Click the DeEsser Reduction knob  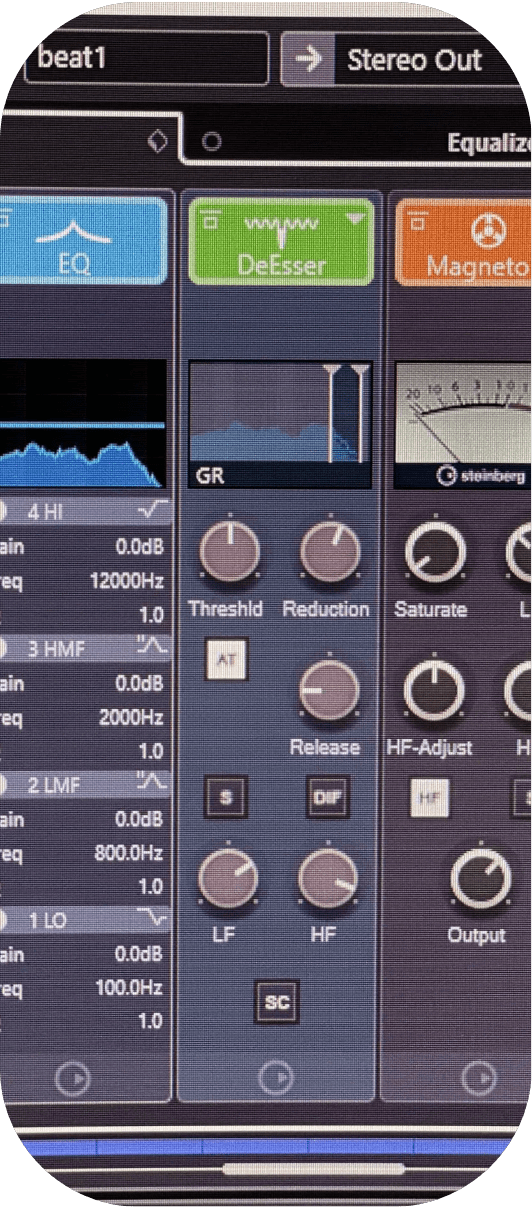pos(329,551)
